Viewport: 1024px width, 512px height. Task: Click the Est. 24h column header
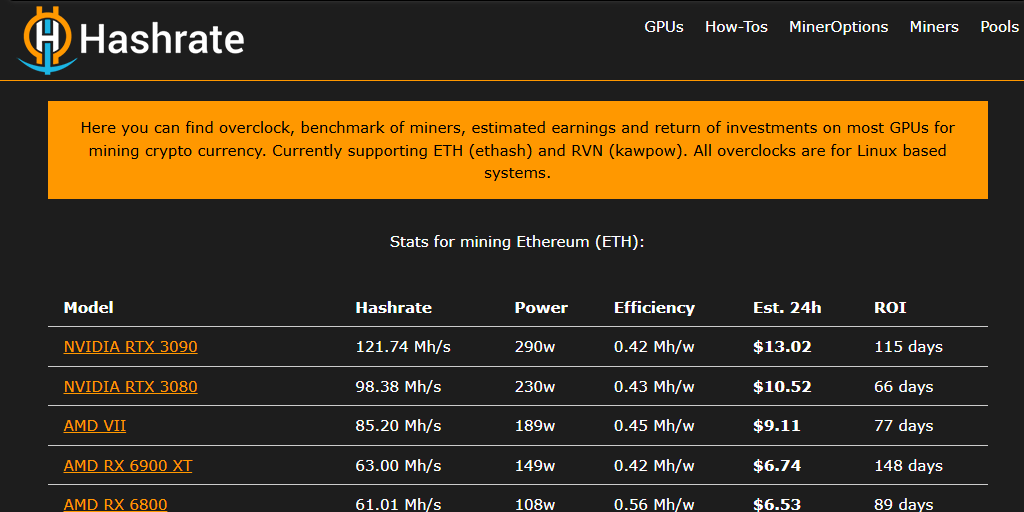pyautogui.click(x=787, y=307)
